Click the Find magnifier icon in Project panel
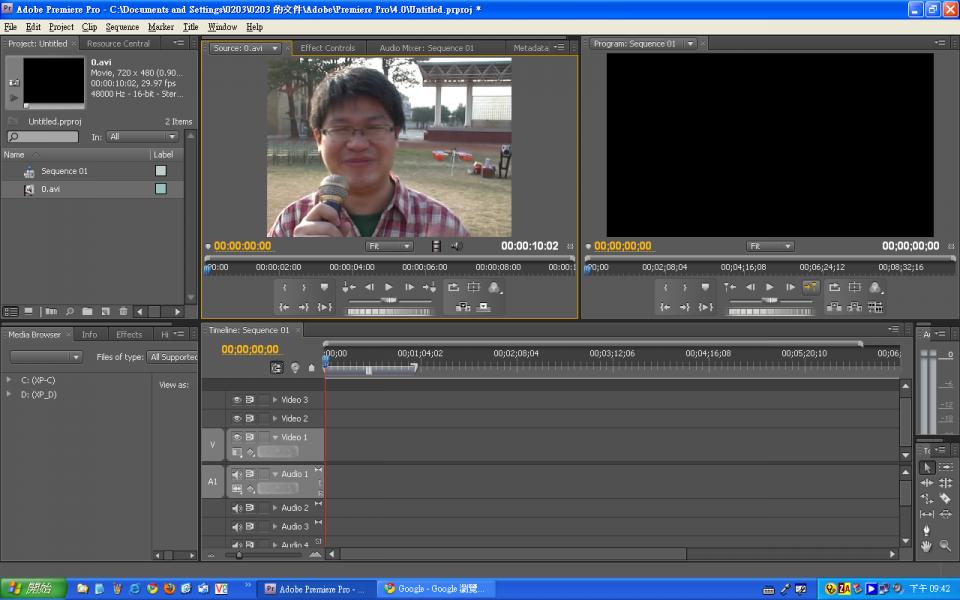This screenshot has width=960, height=600. pyautogui.click(x=69, y=312)
